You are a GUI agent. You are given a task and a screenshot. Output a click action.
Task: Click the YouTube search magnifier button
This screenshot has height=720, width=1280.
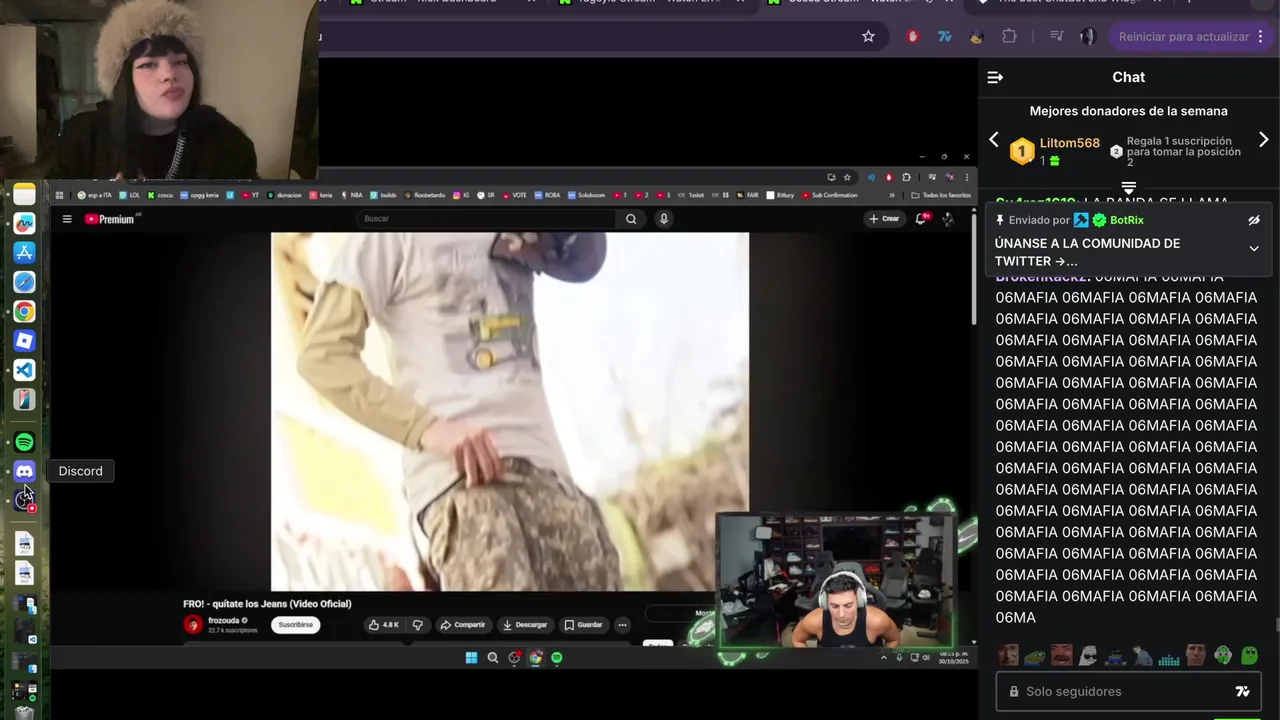pyautogui.click(x=631, y=219)
